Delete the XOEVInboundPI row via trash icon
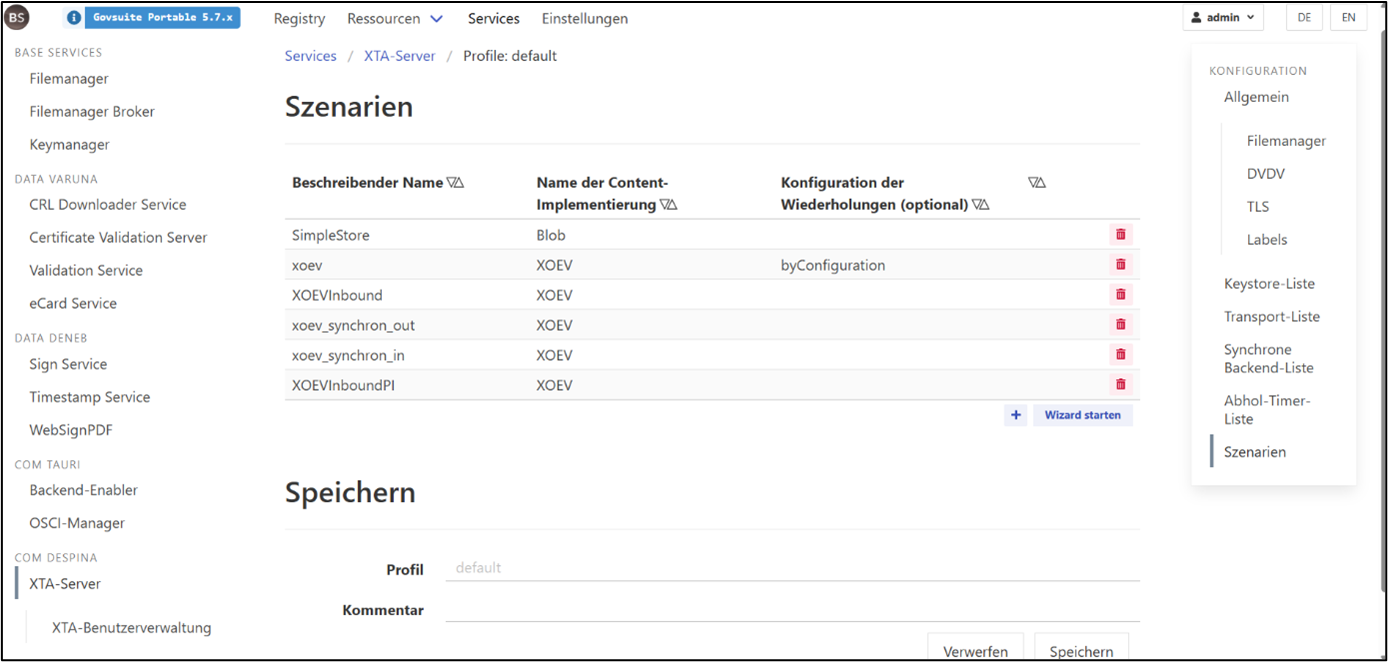Image resolution: width=1388 pixels, height=662 pixels. [1121, 384]
